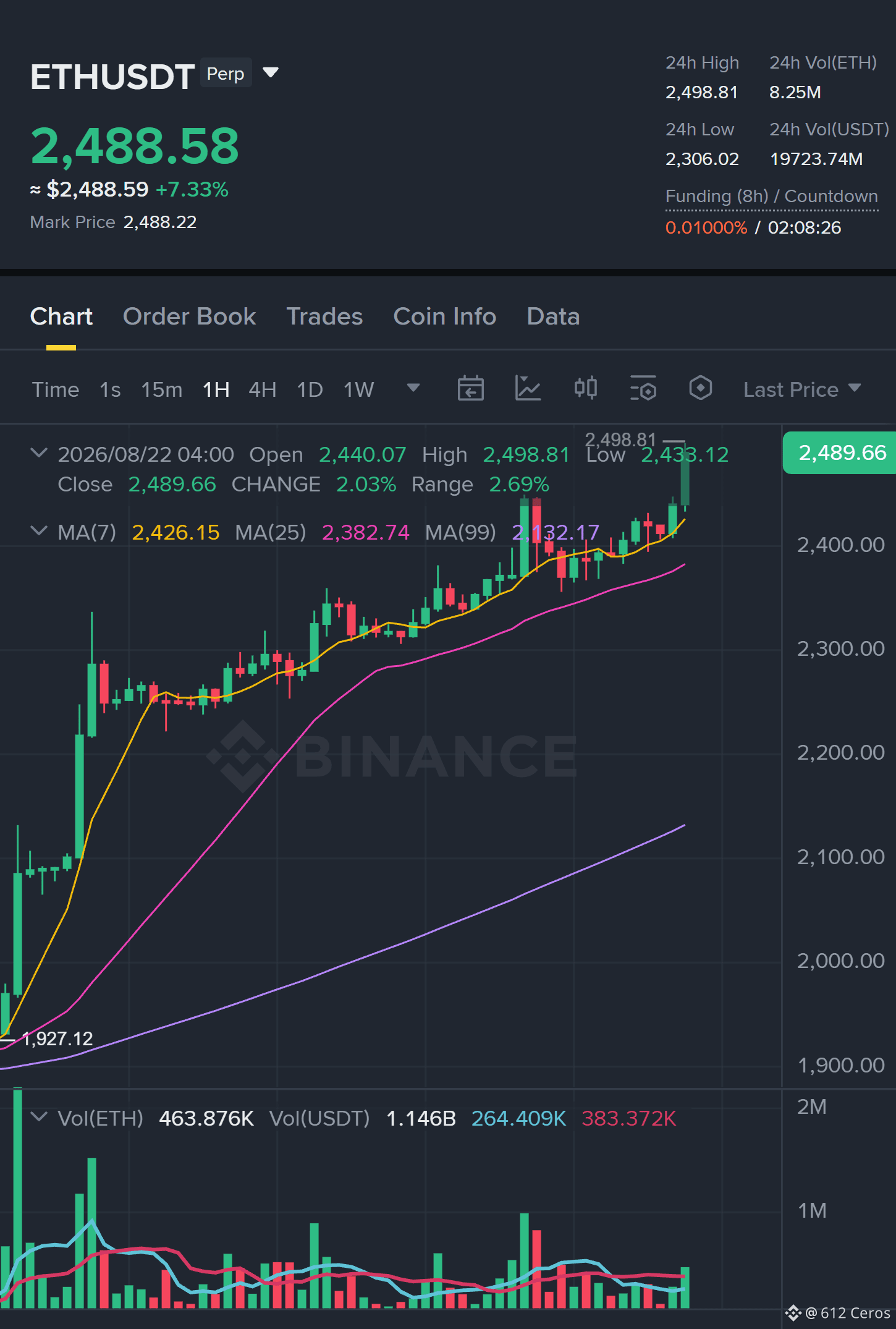The image size is (896, 1329).
Task: Tap the 24h Low value 2,306.02
Action: click(x=702, y=159)
